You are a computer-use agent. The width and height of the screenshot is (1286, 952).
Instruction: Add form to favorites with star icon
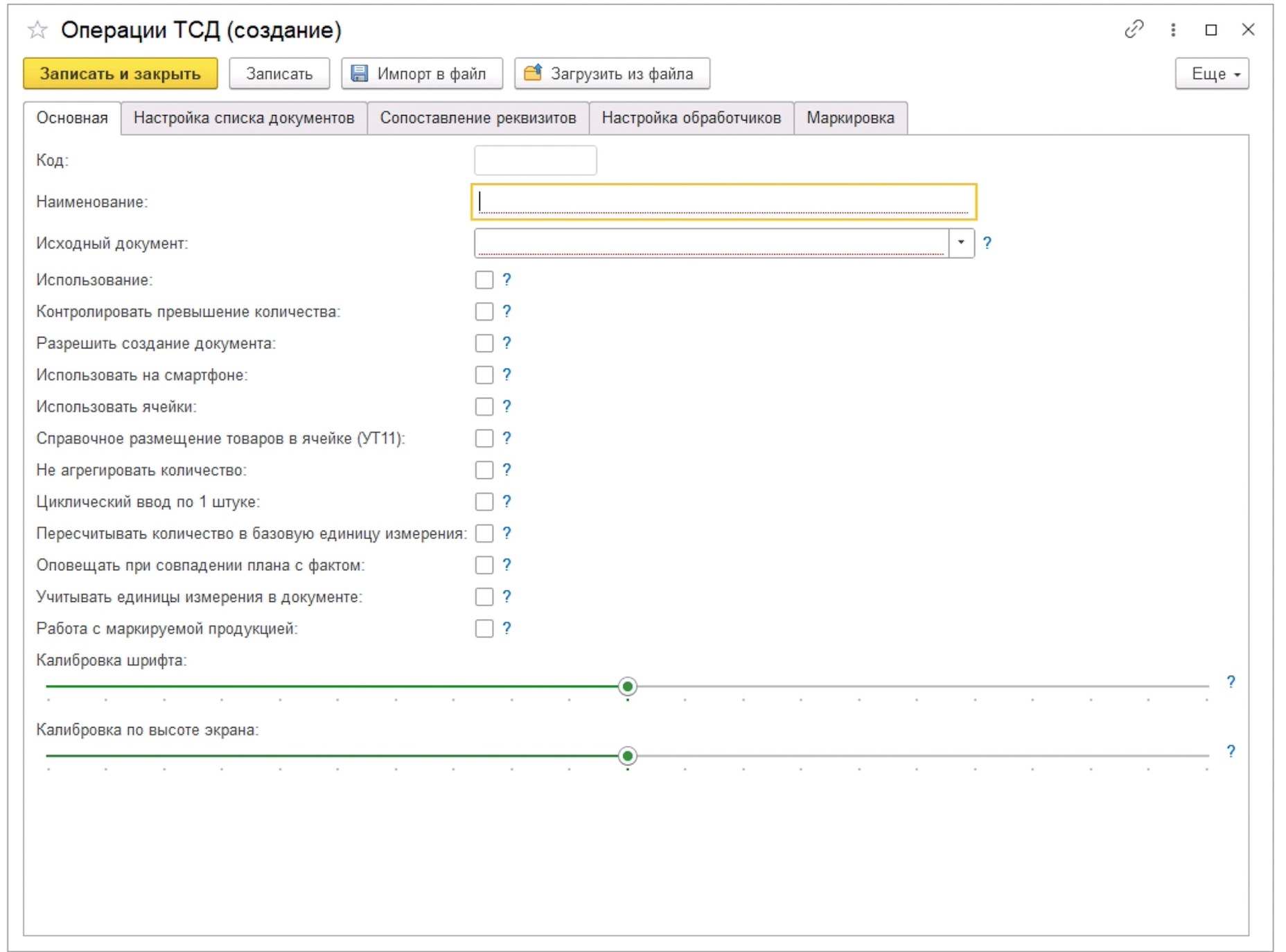pyautogui.click(x=37, y=30)
